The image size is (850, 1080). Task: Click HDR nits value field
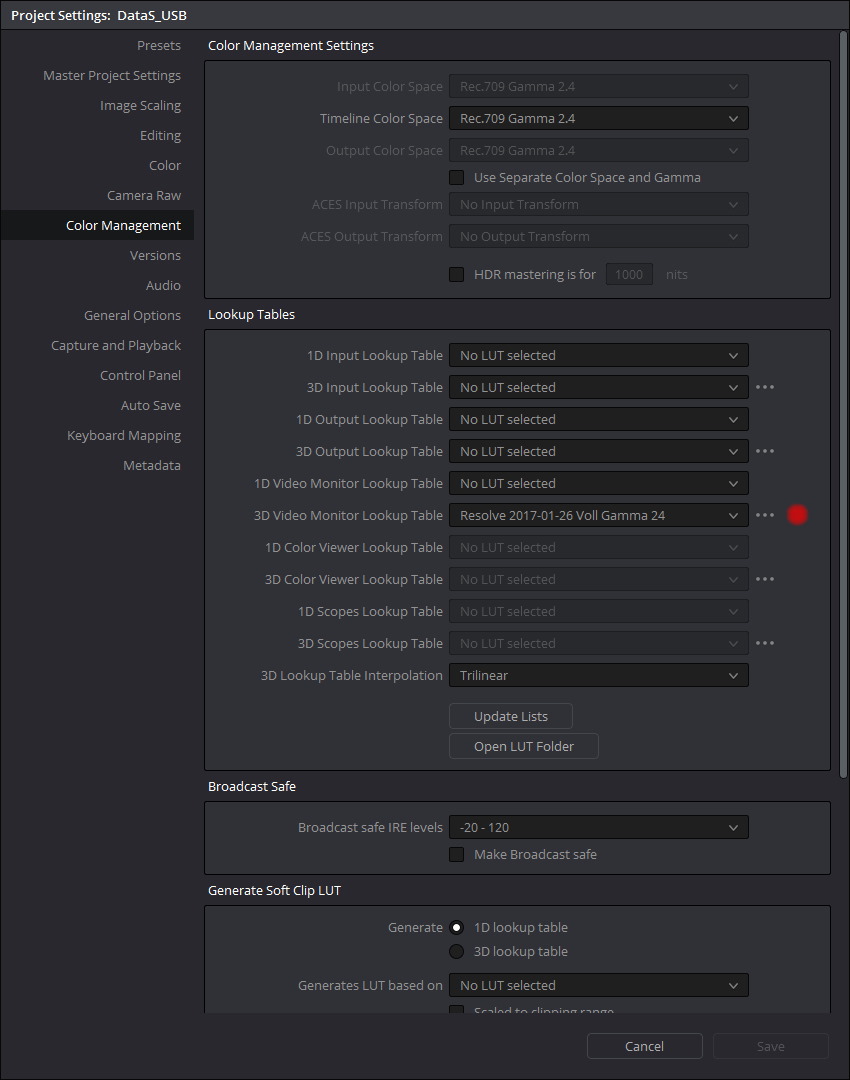[x=629, y=274]
